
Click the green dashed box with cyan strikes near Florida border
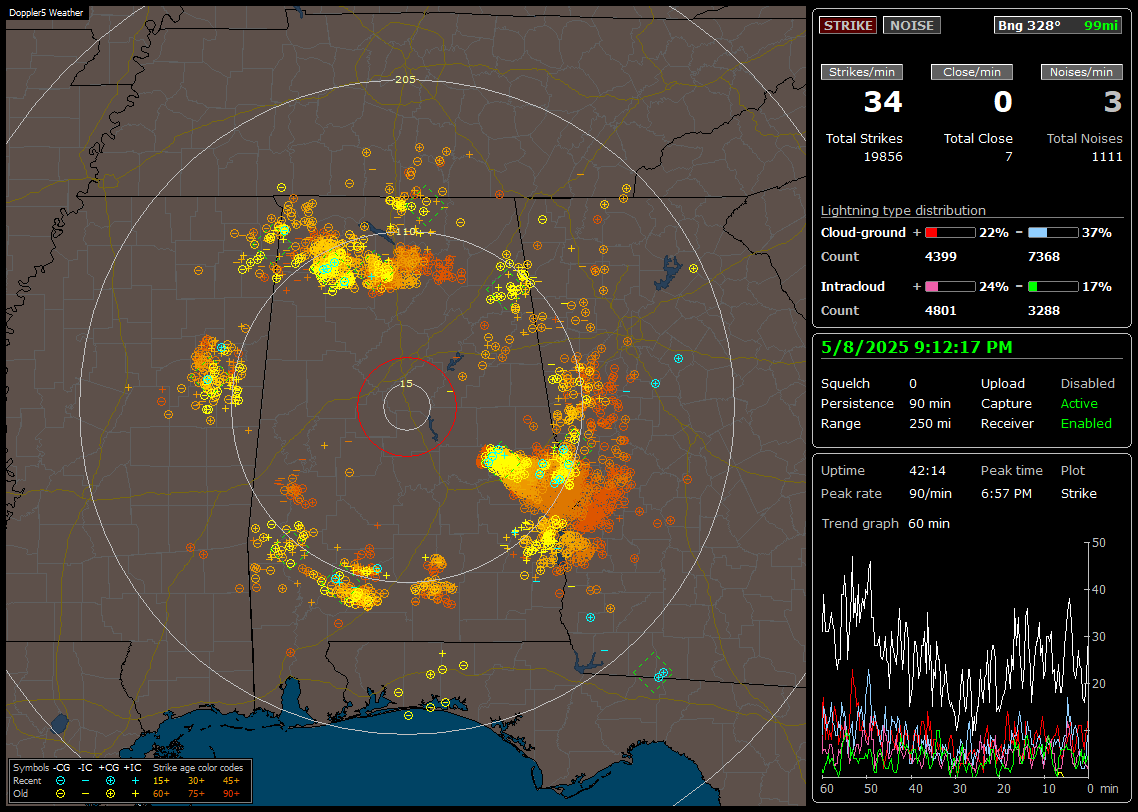652,672
